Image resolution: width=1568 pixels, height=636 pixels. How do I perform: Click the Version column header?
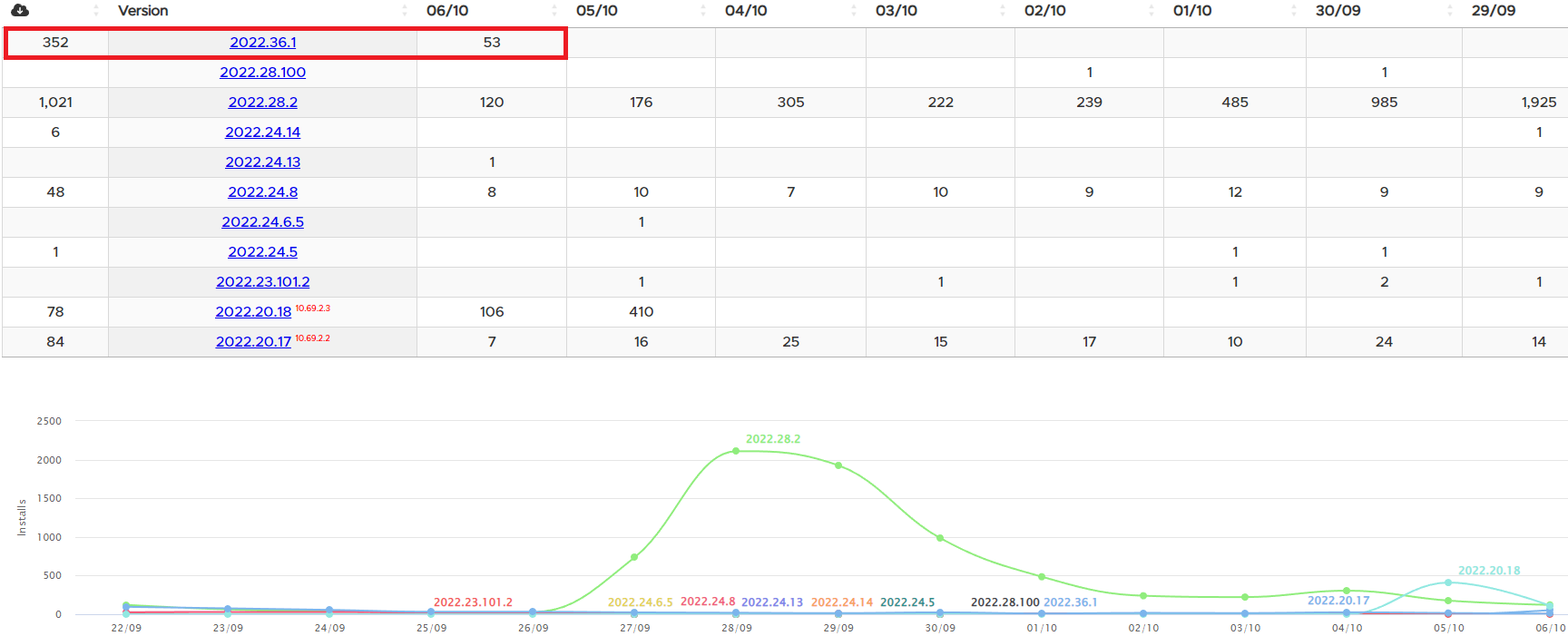[x=143, y=11]
